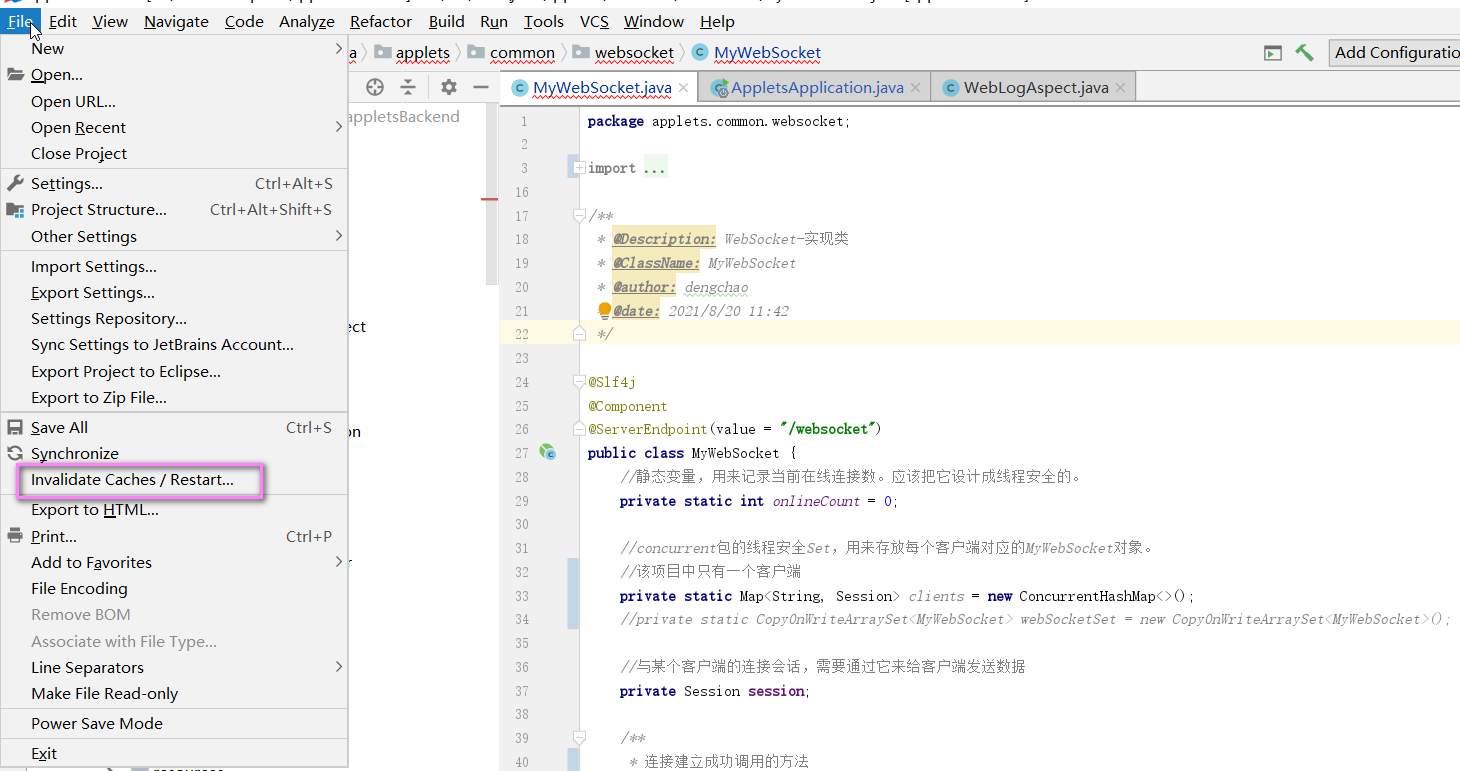
Task: Click the Spring bean gutter icon at line 27
Action: coord(548,452)
